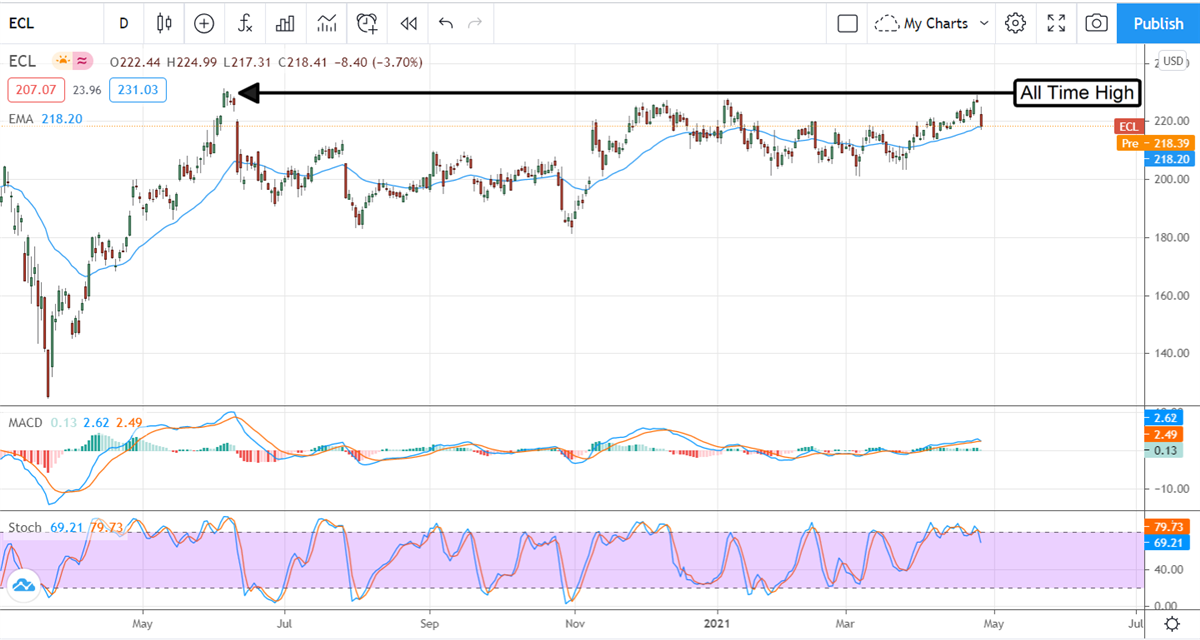Viewport: 1200px width, 640px height.
Task: Start bar replay with rewind icon
Action: click(408, 23)
